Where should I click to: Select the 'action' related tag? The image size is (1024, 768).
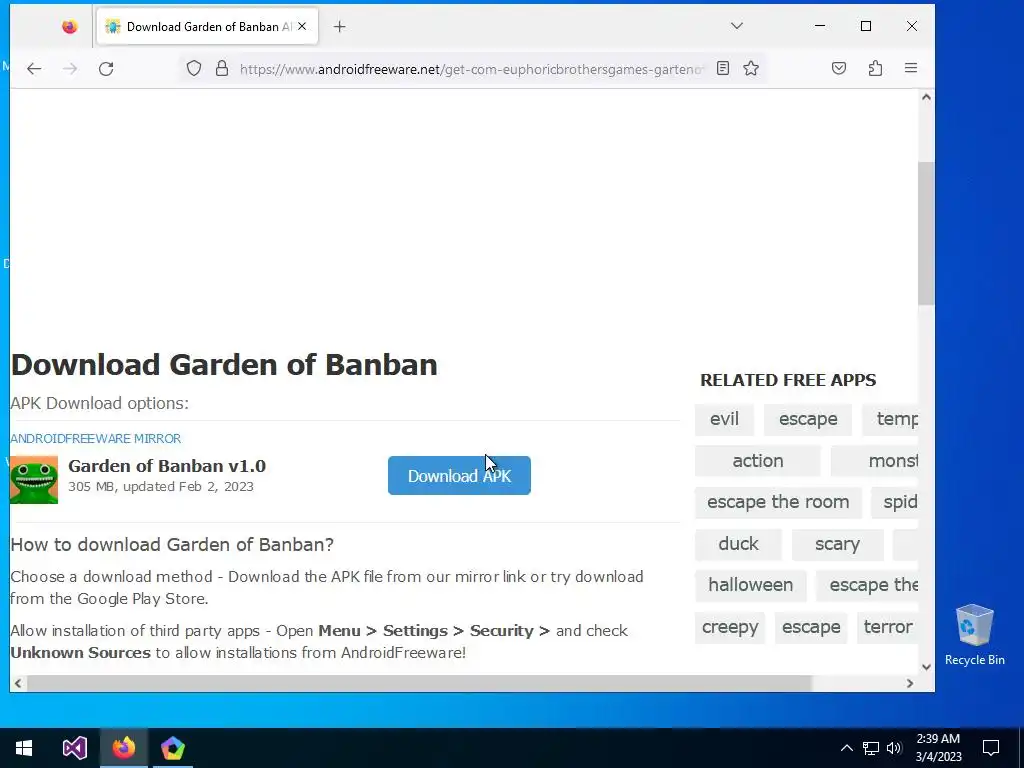(758, 460)
